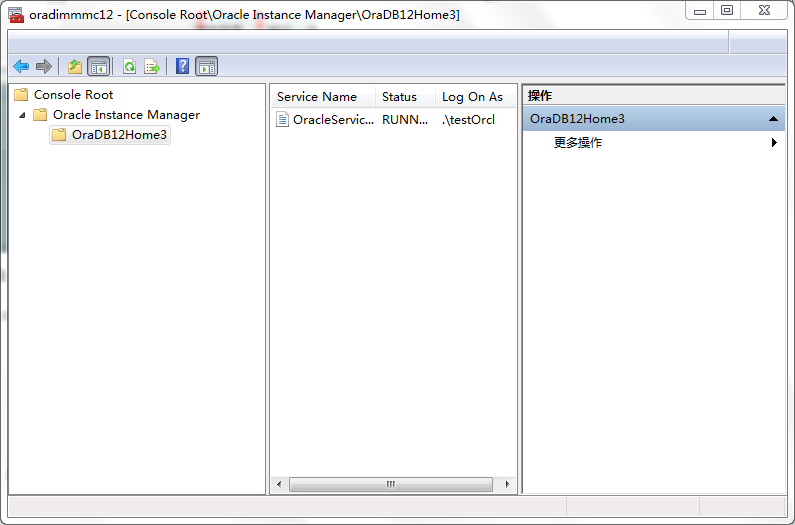The image size is (795, 525).
Task: Toggle Show/Hide Action Pane icon
Action: (206, 66)
